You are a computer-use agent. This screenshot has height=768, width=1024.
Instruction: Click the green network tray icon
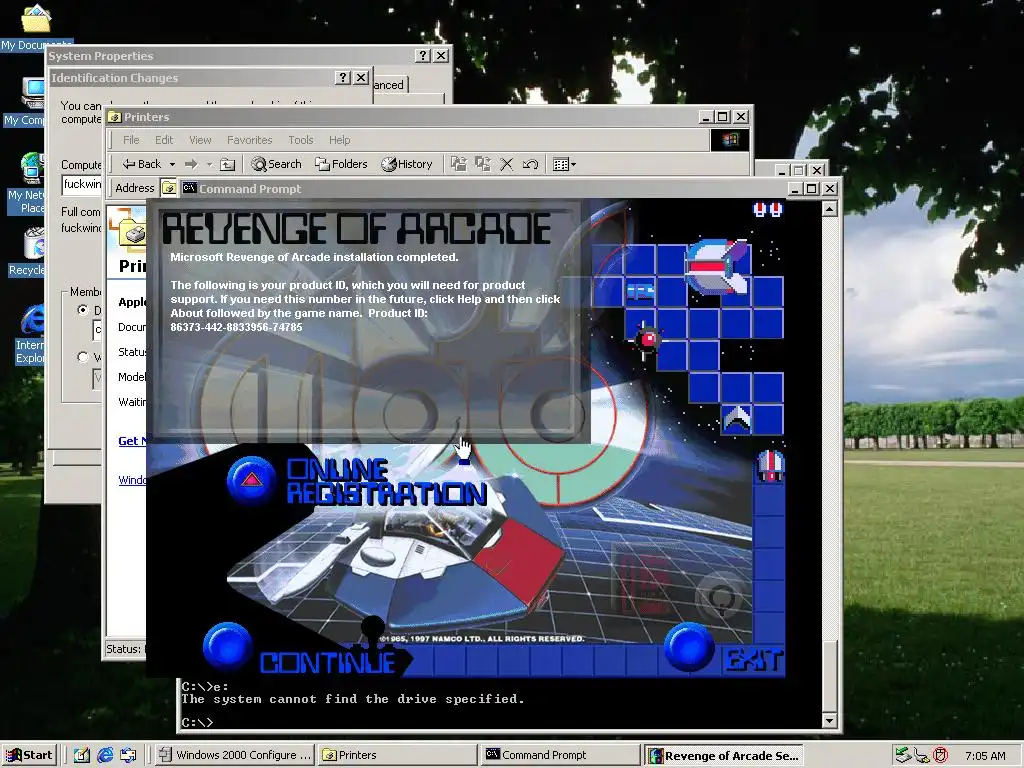[903, 755]
